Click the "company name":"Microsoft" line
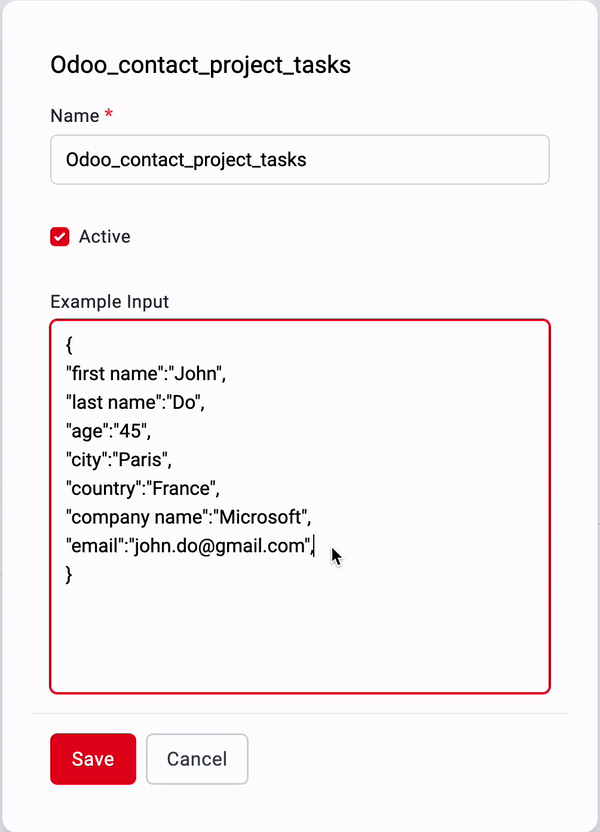 click(x=188, y=517)
